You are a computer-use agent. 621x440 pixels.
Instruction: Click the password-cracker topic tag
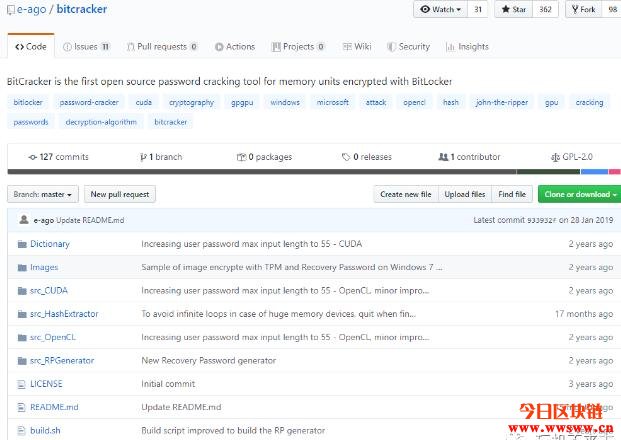(x=89, y=103)
